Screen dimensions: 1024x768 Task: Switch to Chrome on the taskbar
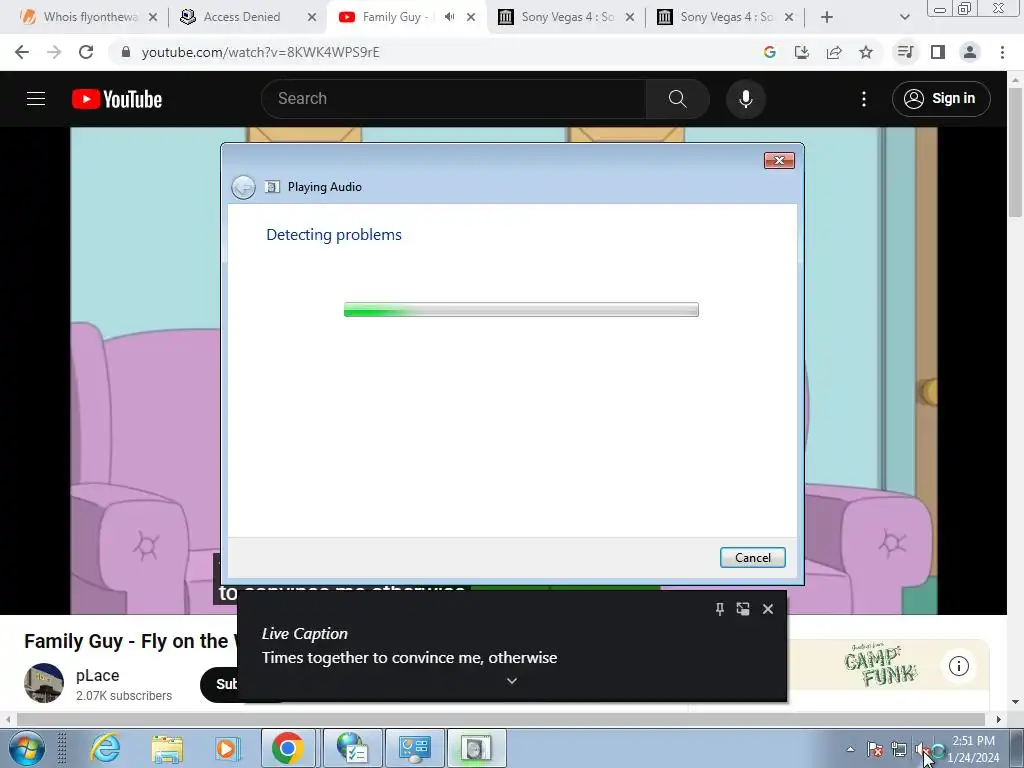click(288, 748)
